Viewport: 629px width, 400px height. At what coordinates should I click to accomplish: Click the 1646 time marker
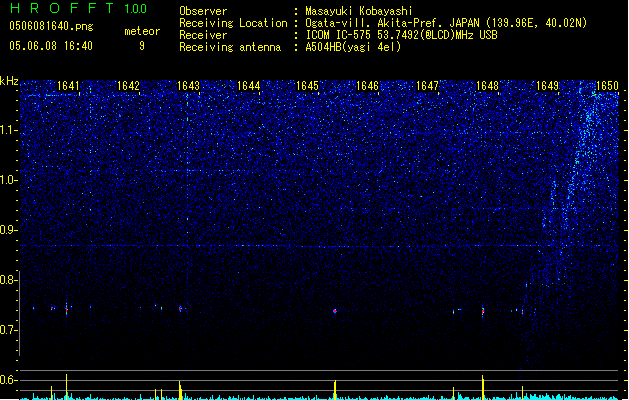[x=367, y=86]
